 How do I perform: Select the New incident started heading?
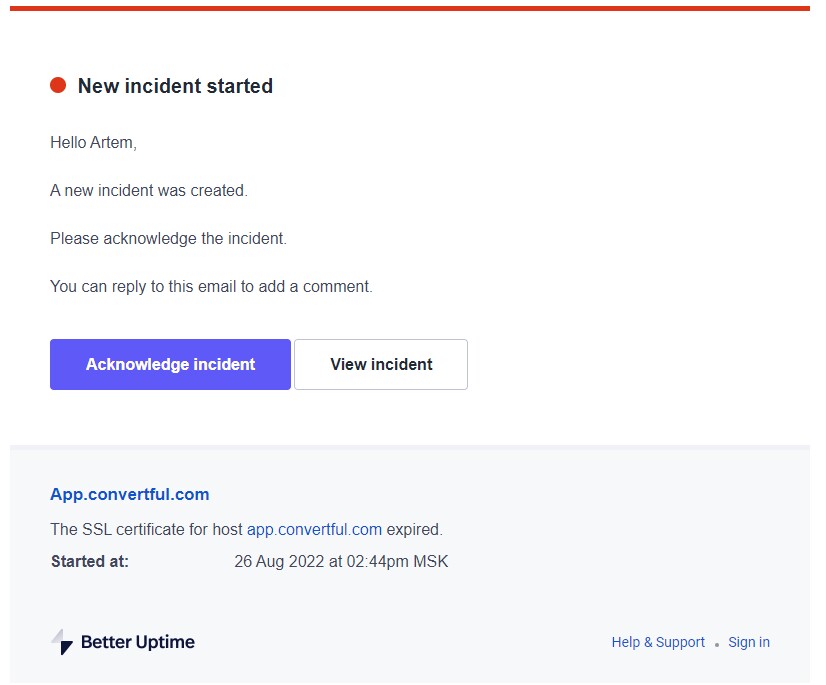(175, 86)
